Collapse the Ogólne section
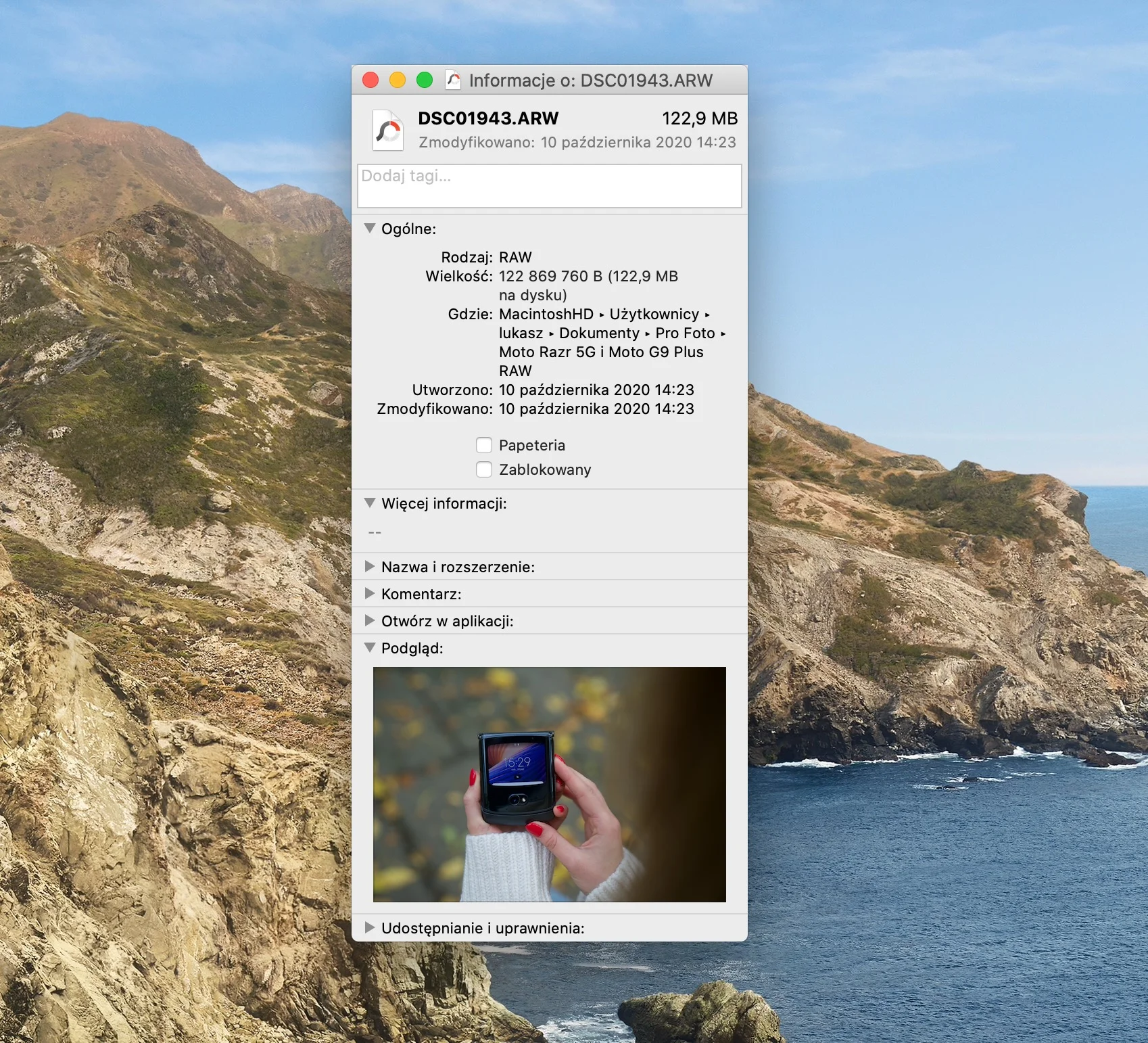The width and height of the screenshot is (1148, 1043). click(x=370, y=229)
